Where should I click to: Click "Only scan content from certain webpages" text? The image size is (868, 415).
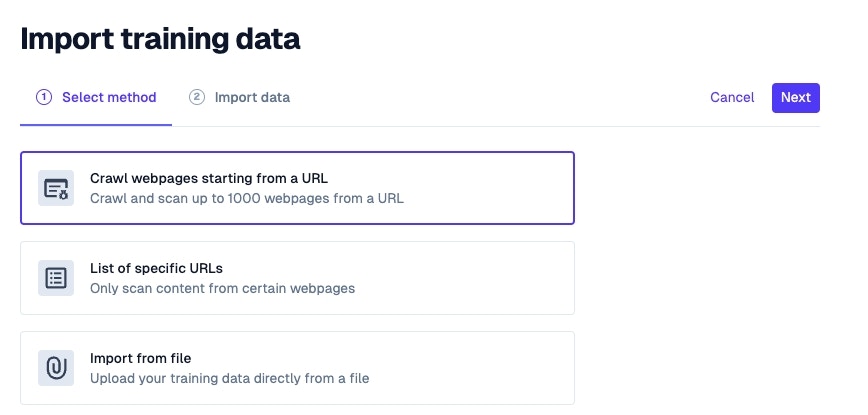tap(222, 288)
